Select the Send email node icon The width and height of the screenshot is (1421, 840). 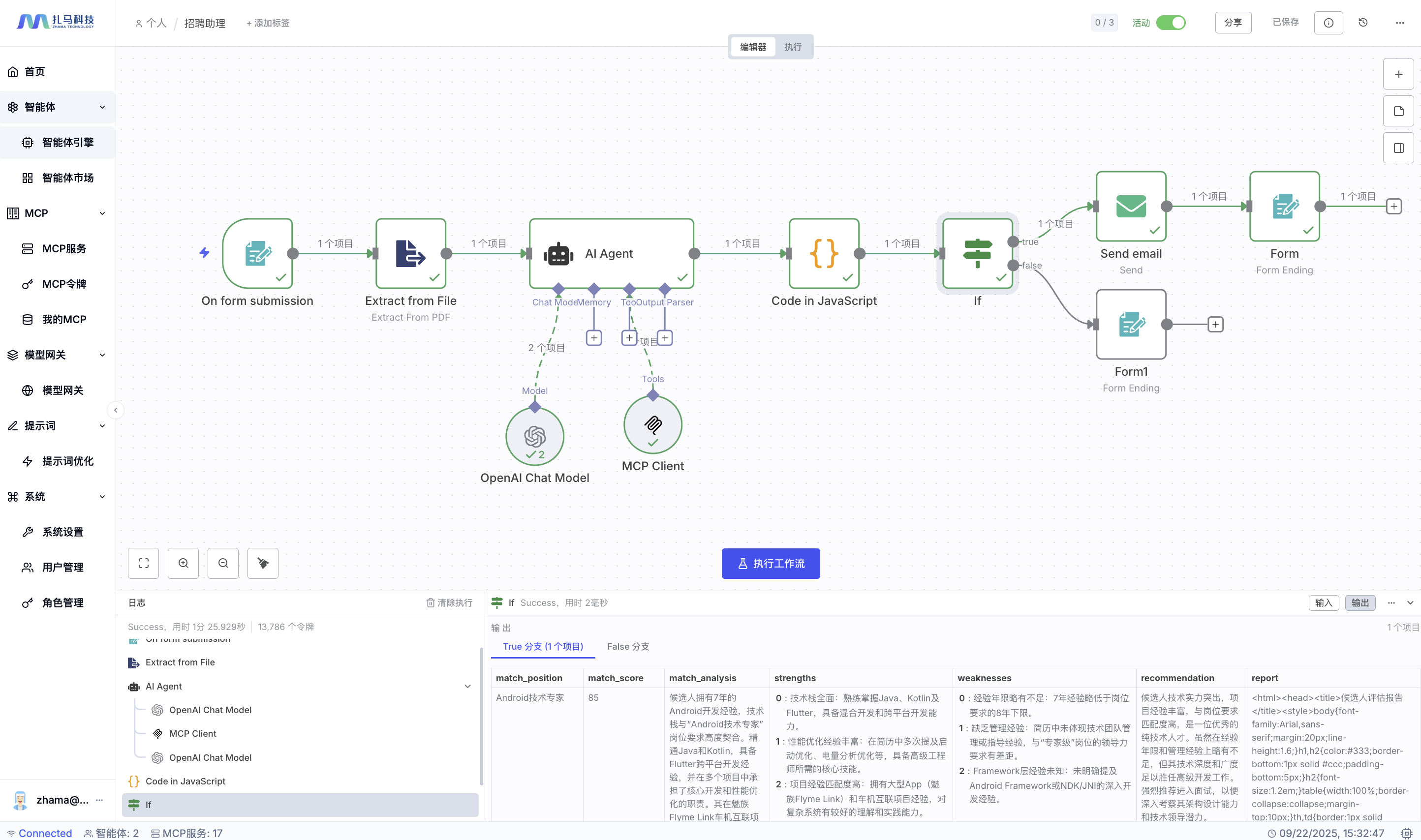1131,207
